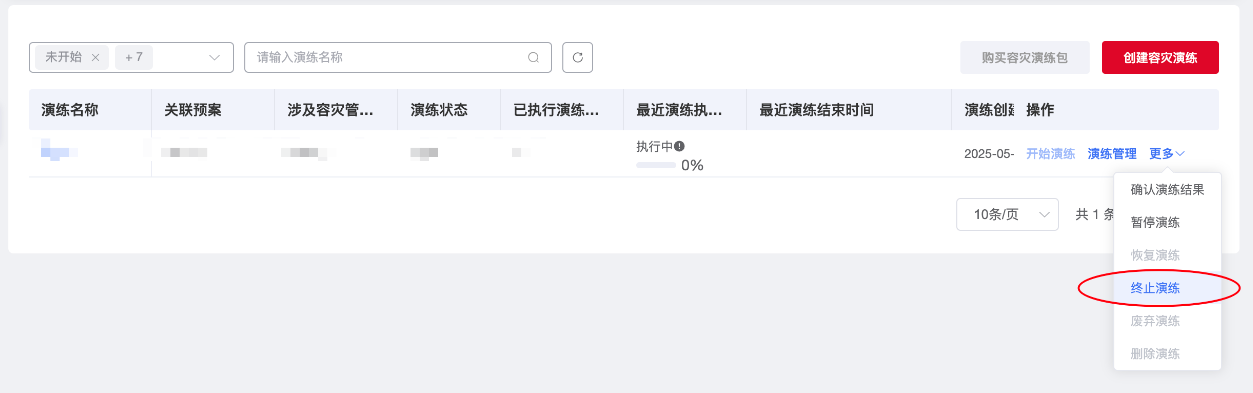Screen dimensions: 1253x393
Task: Click the search magnifier icon
Action: [x=533, y=58]
